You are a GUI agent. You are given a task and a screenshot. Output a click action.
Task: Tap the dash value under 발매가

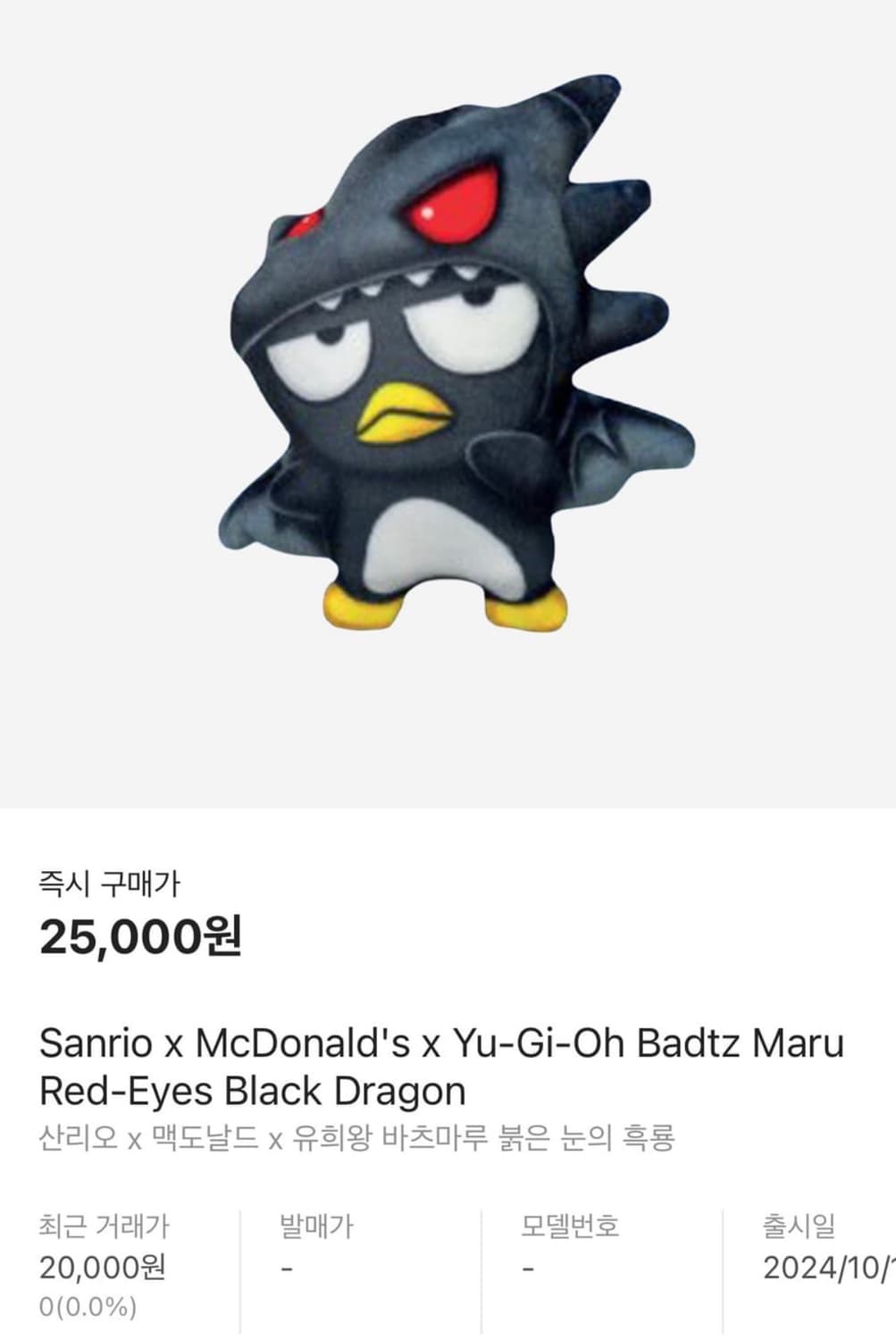pos(287,1268)
